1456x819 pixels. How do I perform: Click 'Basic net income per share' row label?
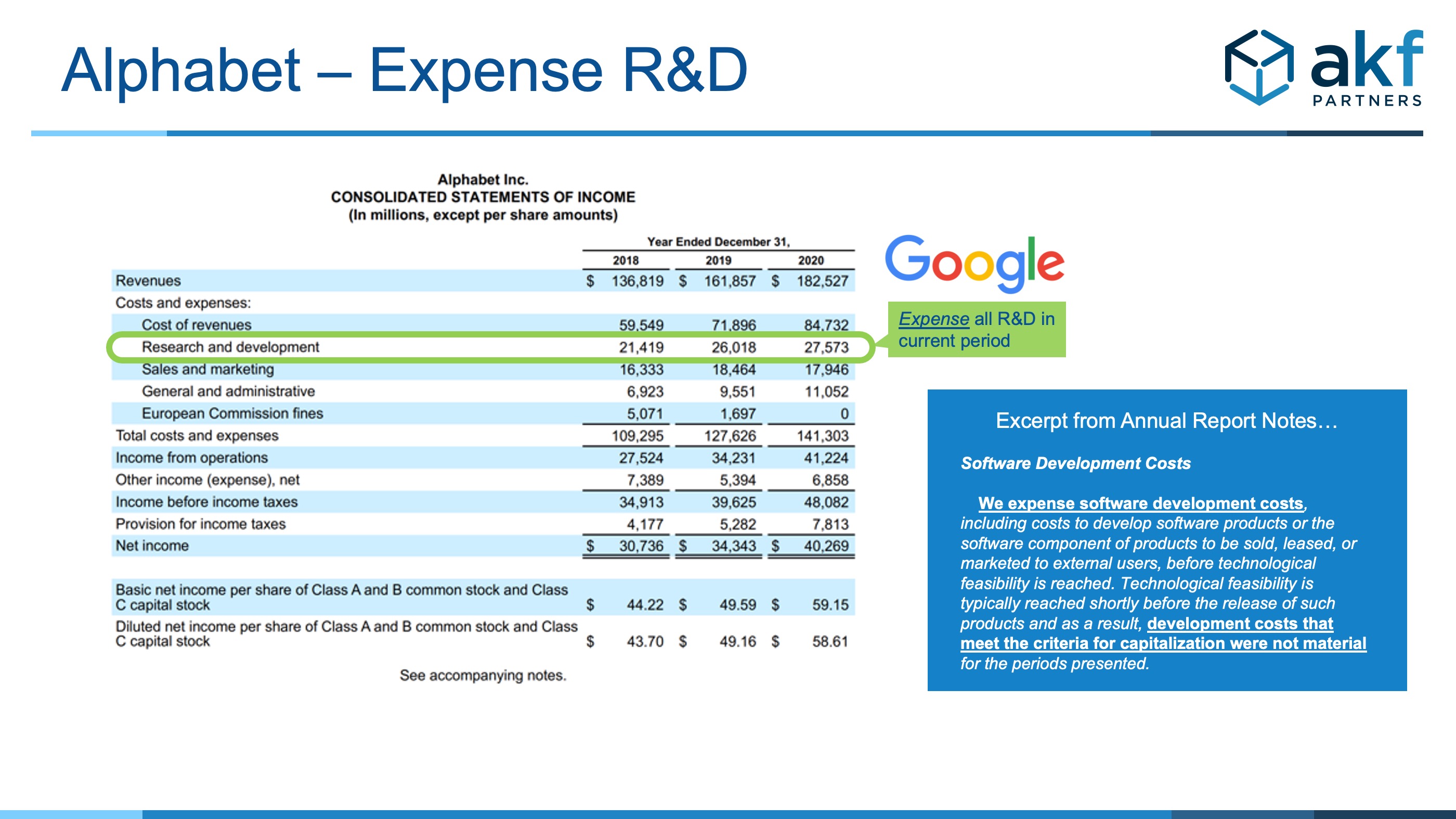(342, 597)
